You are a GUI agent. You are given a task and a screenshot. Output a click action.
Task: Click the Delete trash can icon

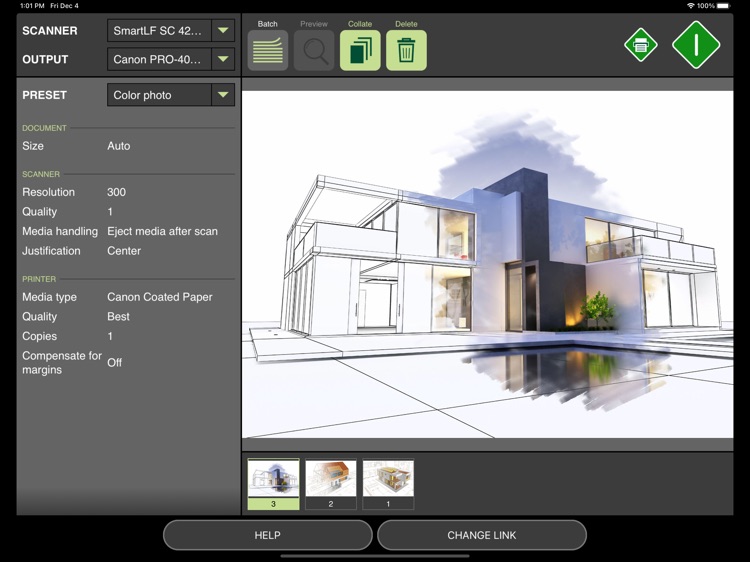(406, 50)
